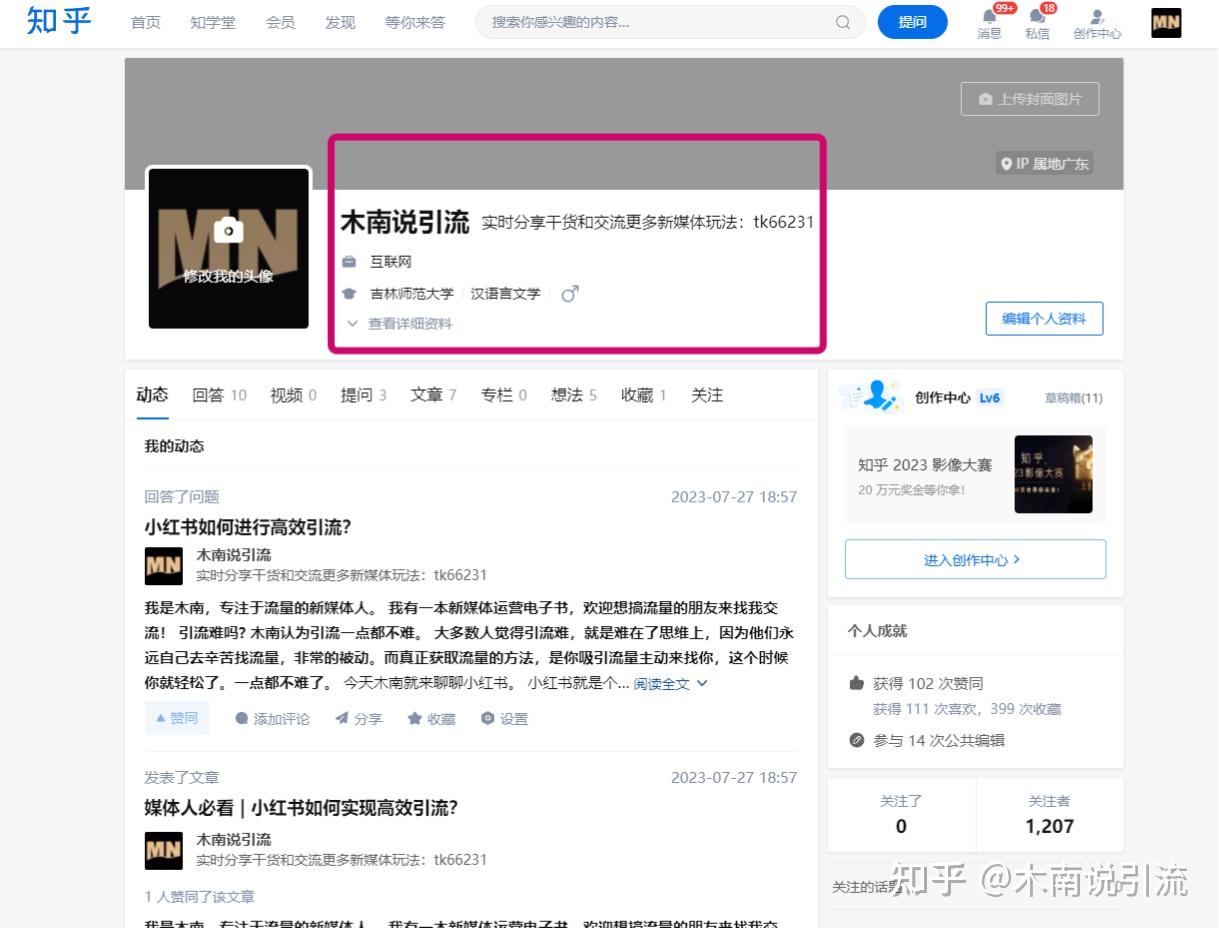Click the MN avatar in first answer
The height and width of the screenshot is (928, 1219).
pos(164,566)
